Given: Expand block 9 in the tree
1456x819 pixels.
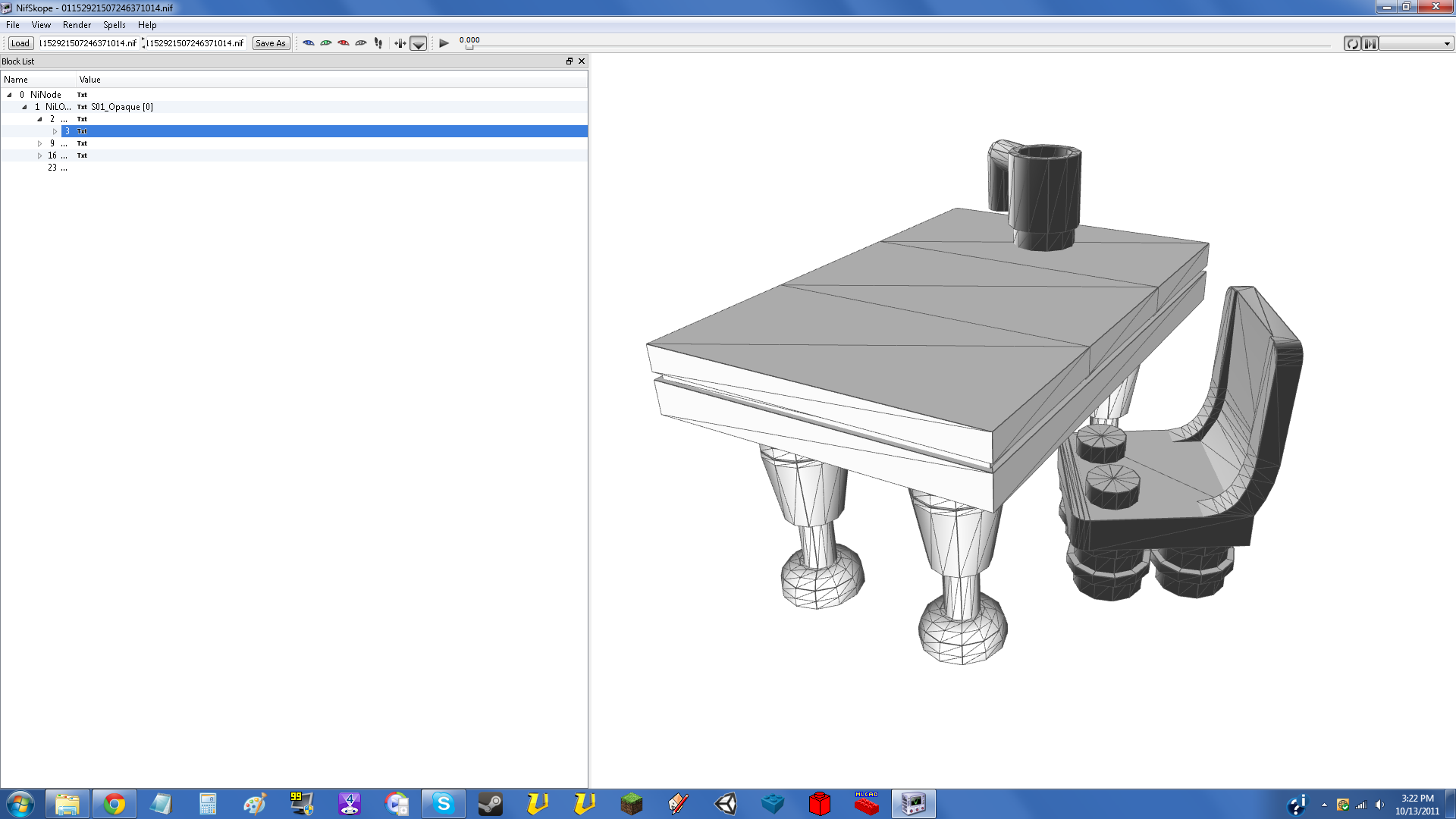Looking at the screenshot, I should [40, 143].
